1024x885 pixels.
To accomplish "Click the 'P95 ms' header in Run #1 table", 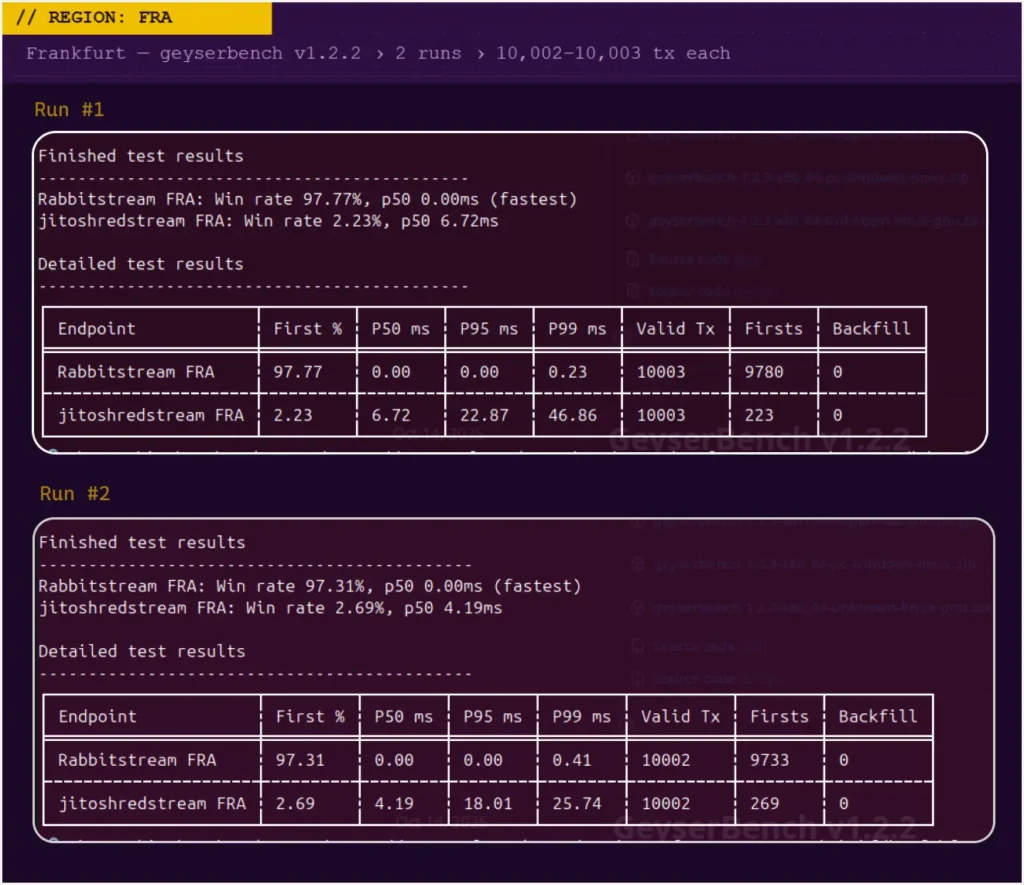I will [x=488, y=329].
